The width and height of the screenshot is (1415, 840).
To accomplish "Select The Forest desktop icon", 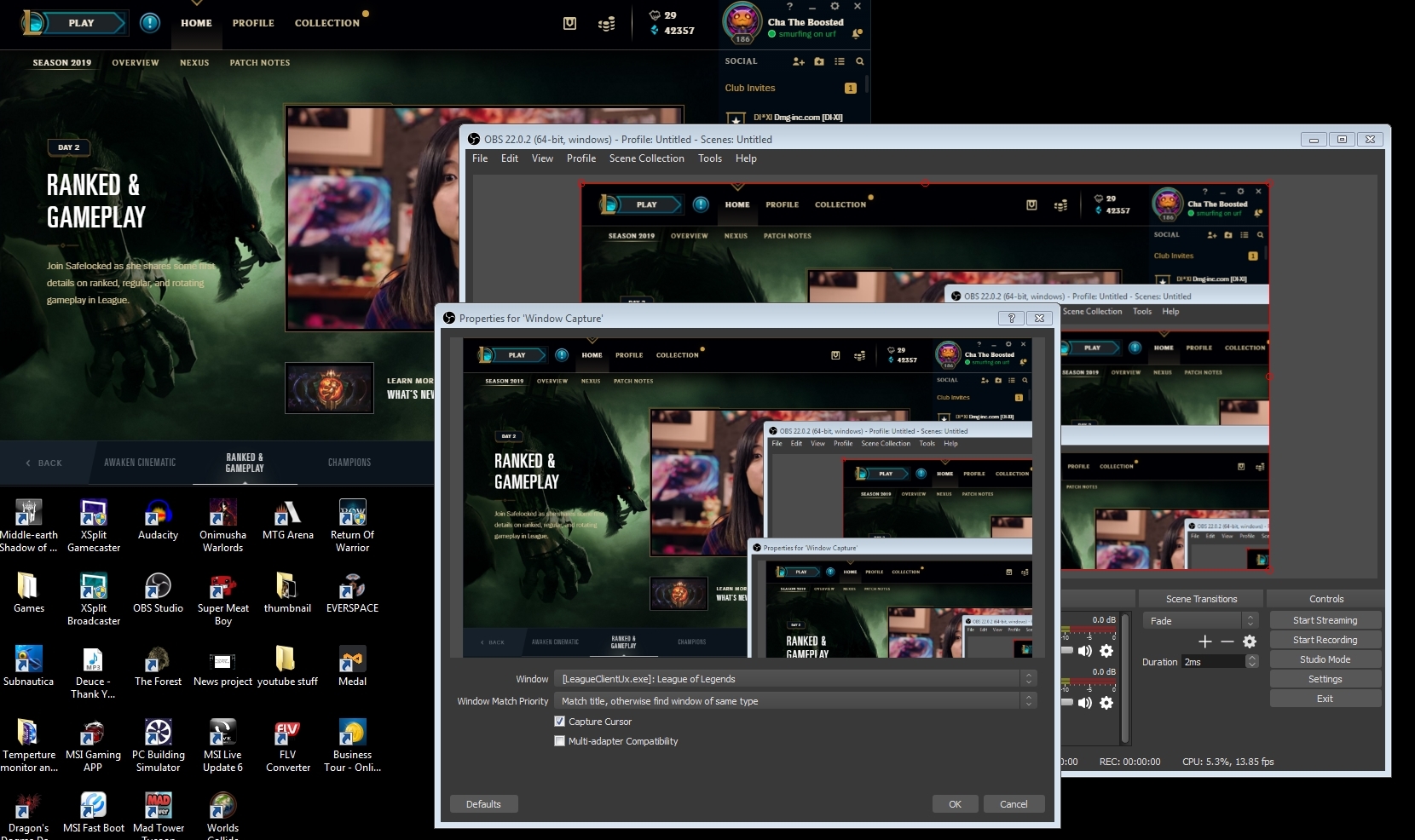I will coord(158,666).
